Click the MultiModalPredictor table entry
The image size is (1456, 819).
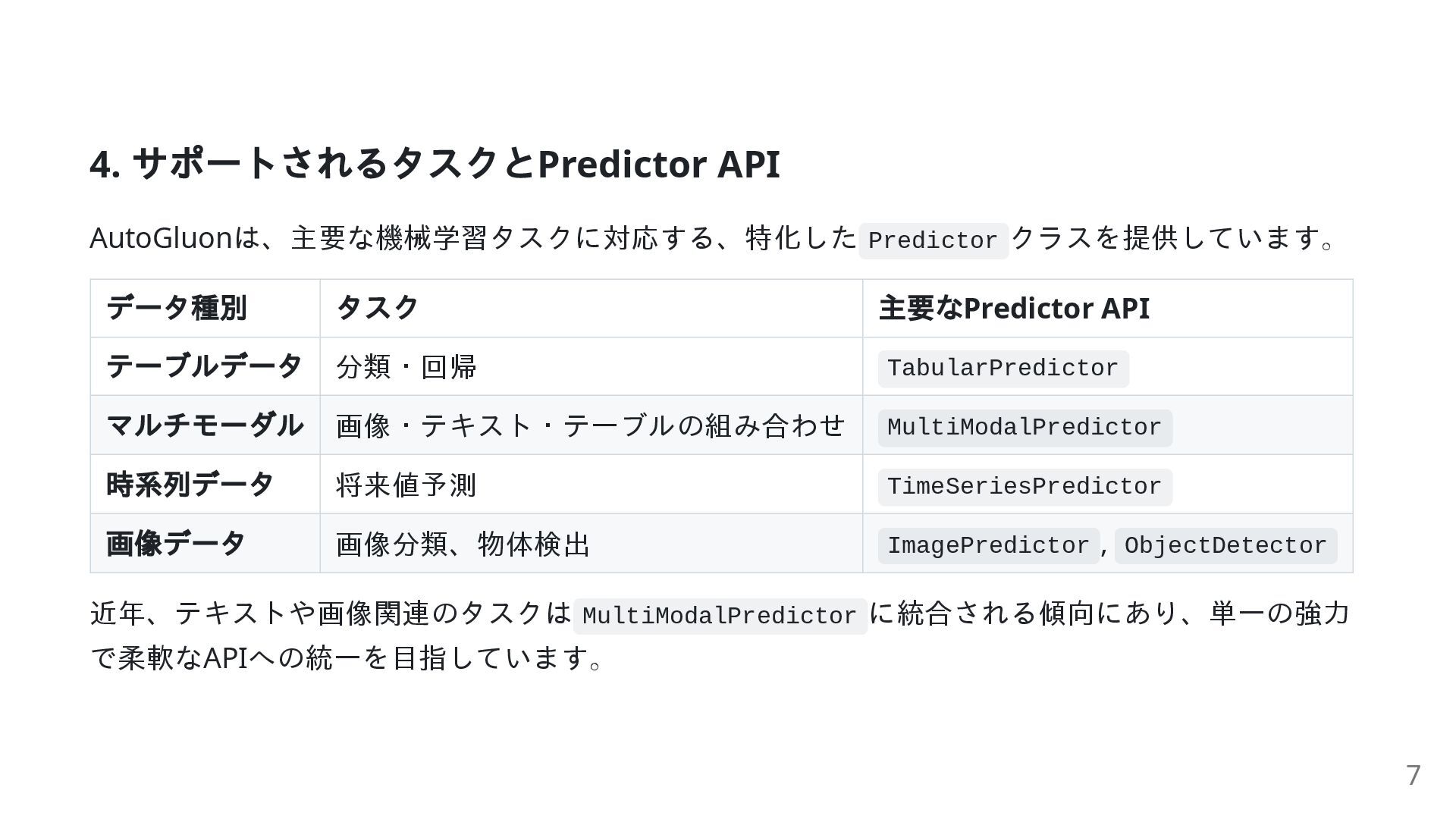(1025, 428)
